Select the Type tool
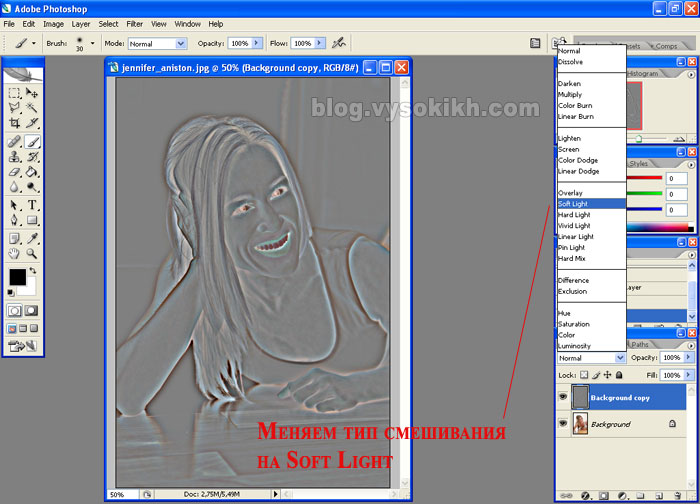This screenshot has width=700, height=504. tap(32, 205)
